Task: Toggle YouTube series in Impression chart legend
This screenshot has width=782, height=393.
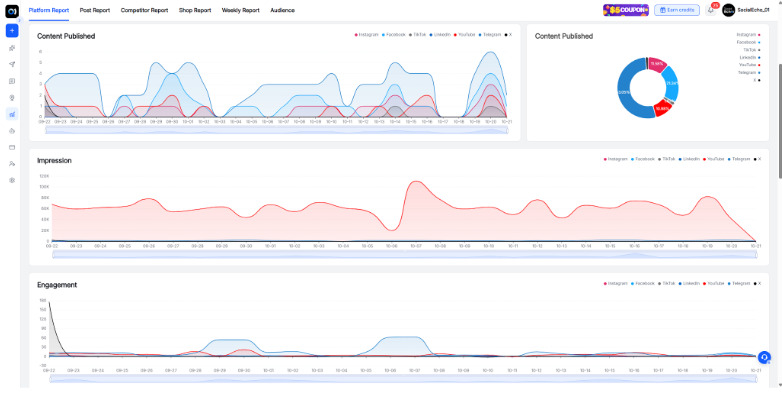Action: (x=714, y=159)
